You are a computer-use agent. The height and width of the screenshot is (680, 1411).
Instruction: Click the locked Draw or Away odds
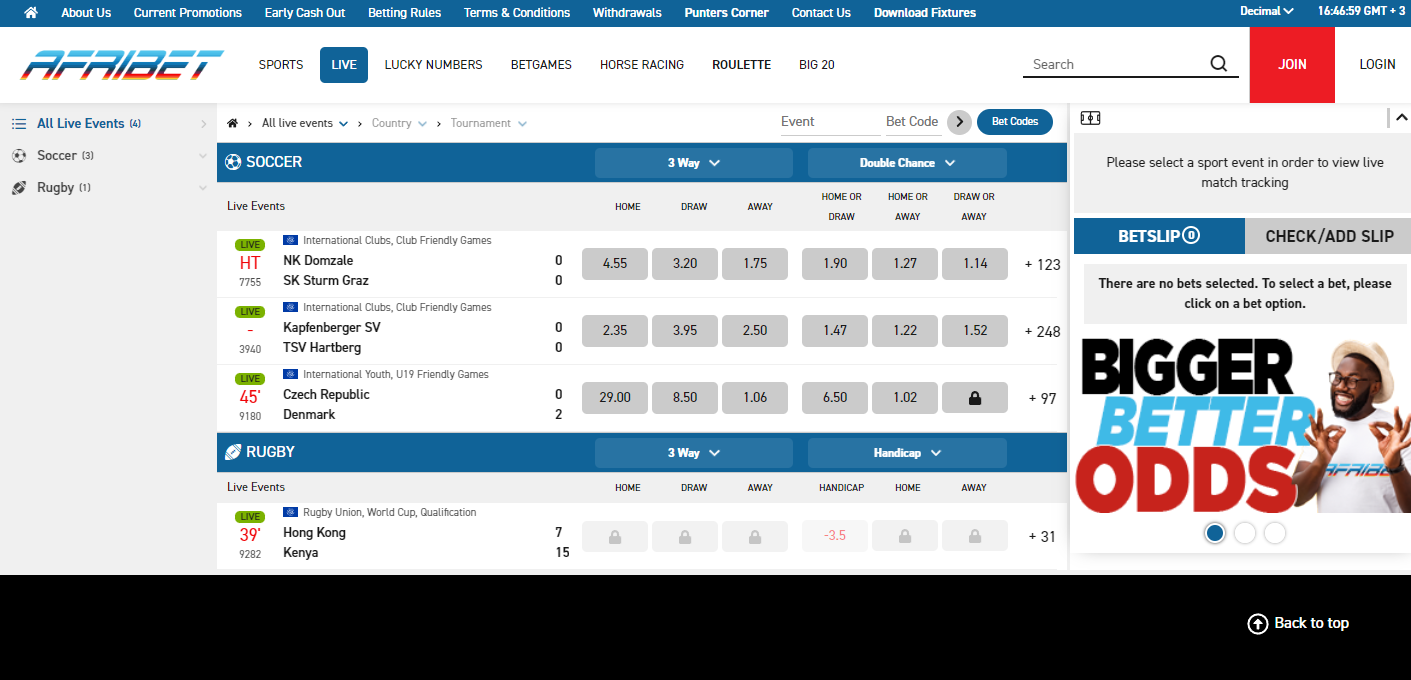tap(974, 397)
